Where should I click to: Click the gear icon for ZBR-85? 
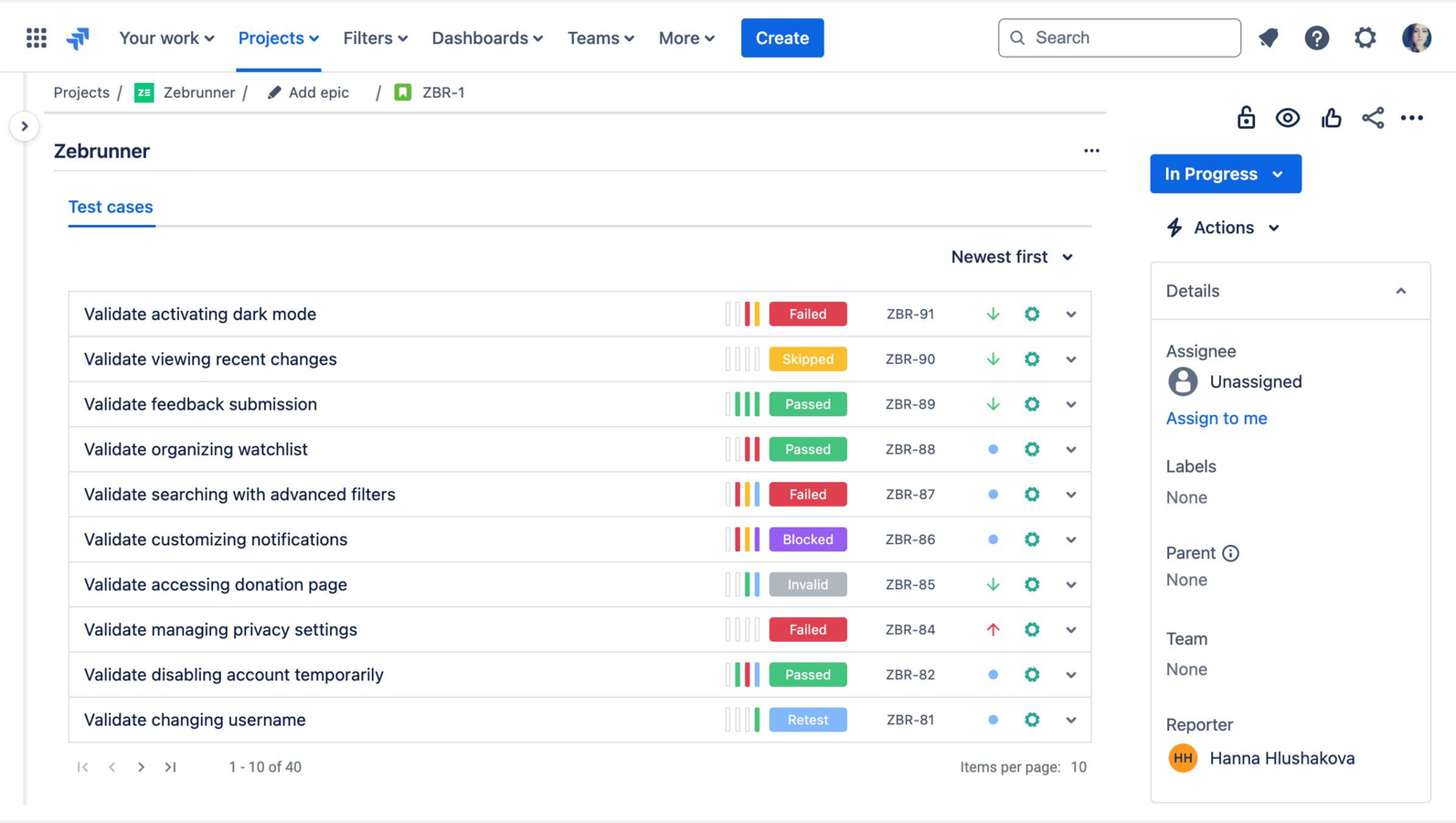pos(1032,584)
